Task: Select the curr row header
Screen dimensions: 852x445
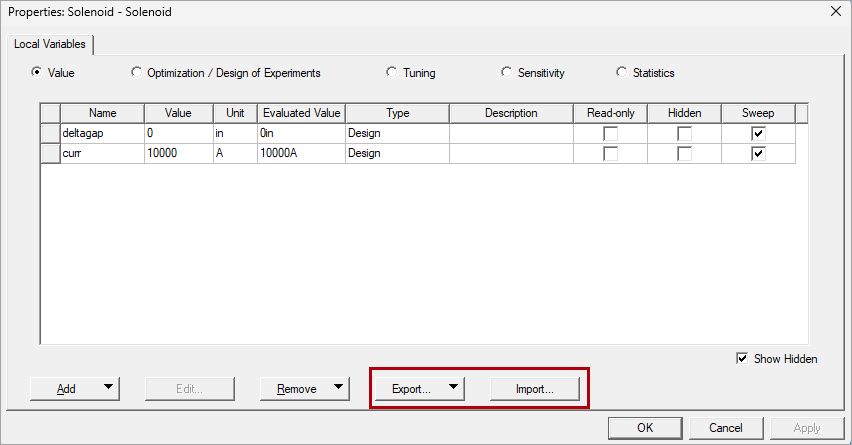Action: point(51,153)
